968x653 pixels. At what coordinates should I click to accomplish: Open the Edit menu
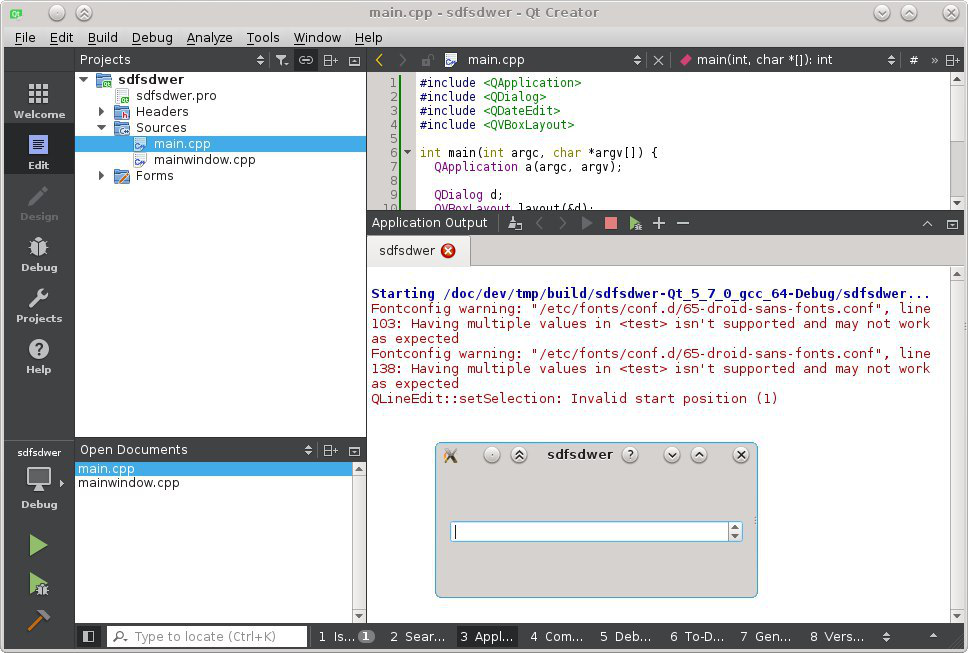pyautogui.click(x=61, y=38)
